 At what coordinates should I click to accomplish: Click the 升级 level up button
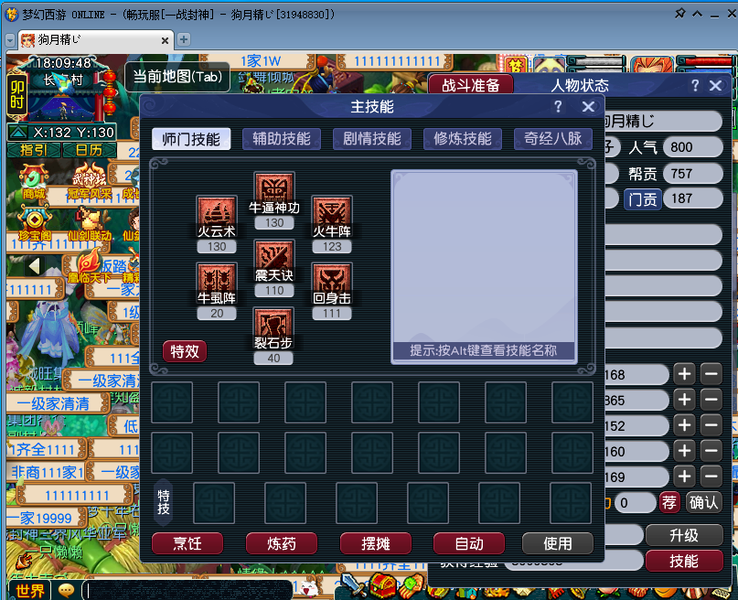(684, 535)
